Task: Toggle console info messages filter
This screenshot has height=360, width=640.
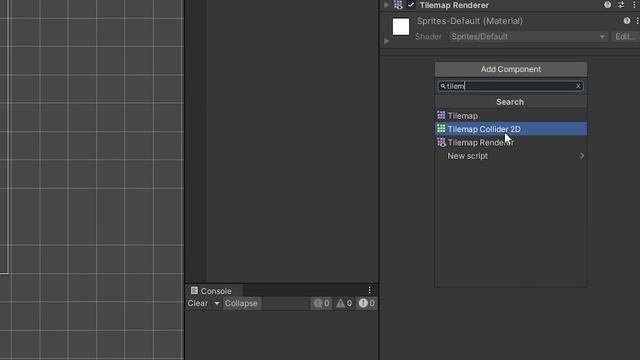Action: 321,303
